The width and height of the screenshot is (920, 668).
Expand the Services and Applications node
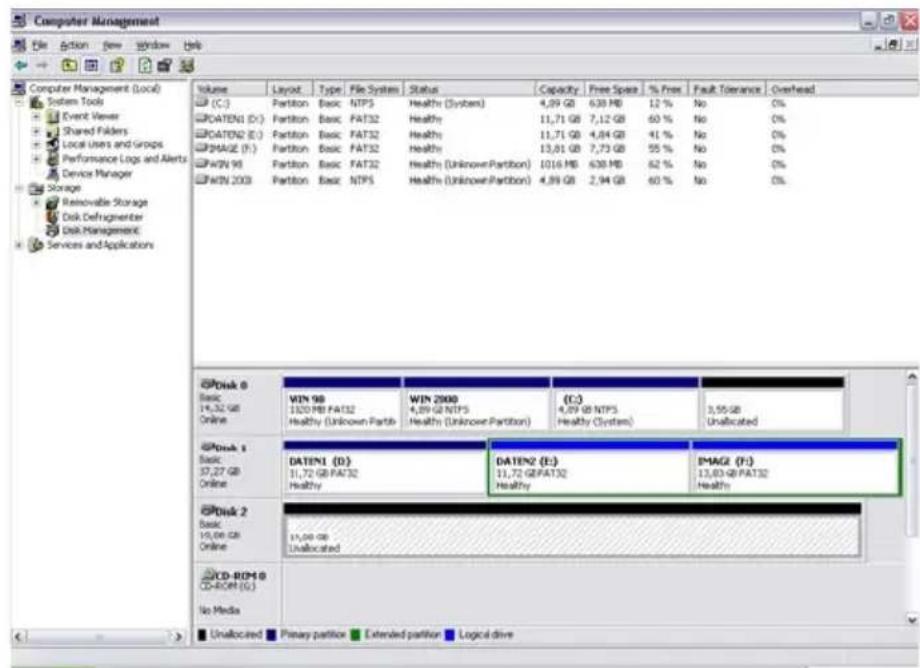click(x=19, y=245)
